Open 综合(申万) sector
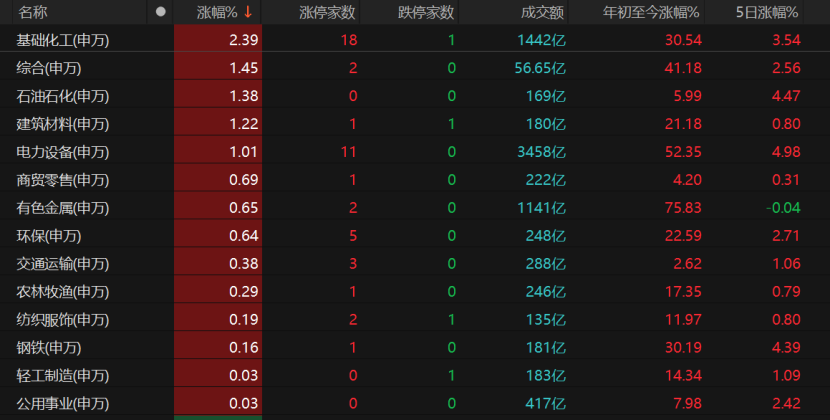 49,68
